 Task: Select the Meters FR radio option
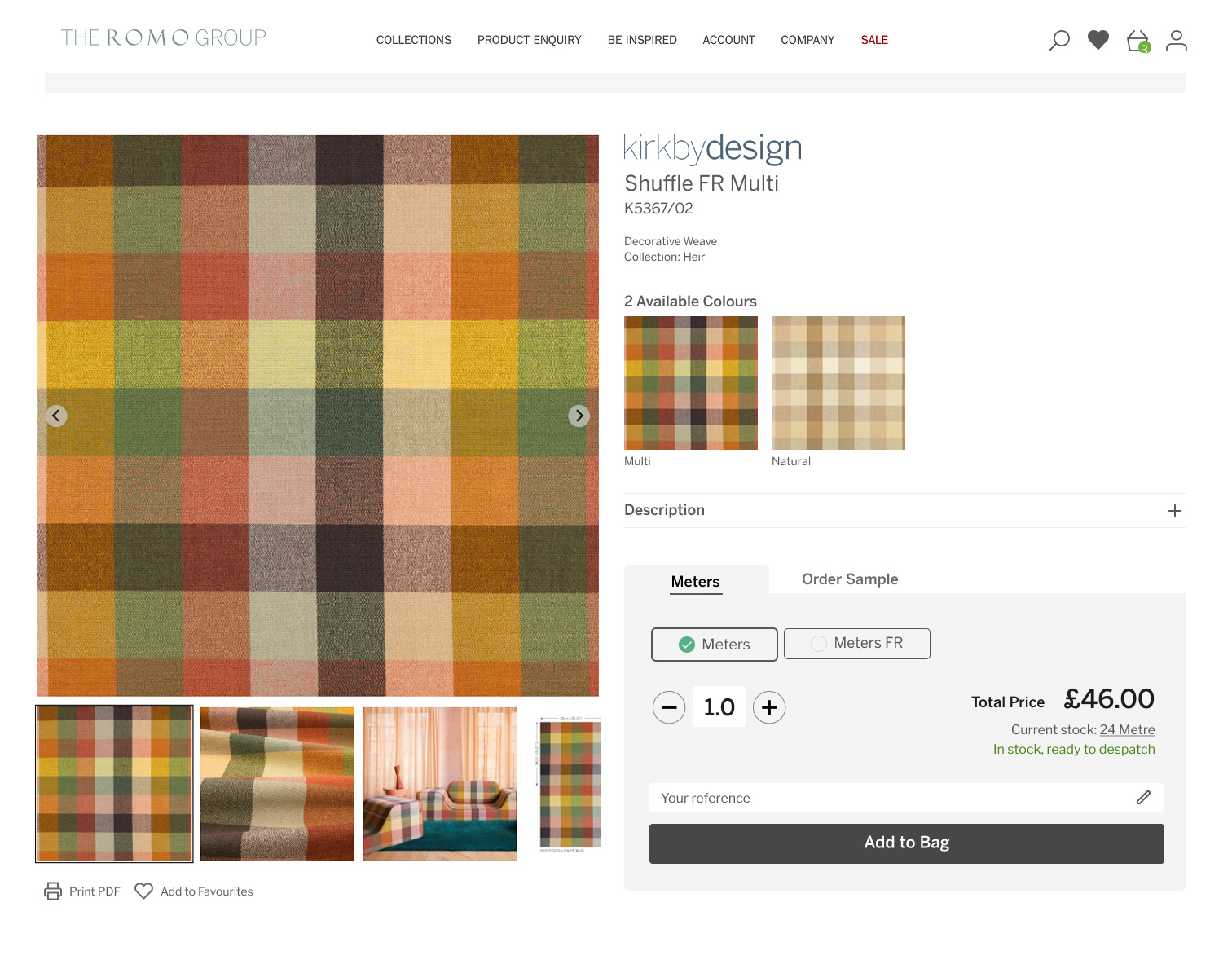coord(856,643)
